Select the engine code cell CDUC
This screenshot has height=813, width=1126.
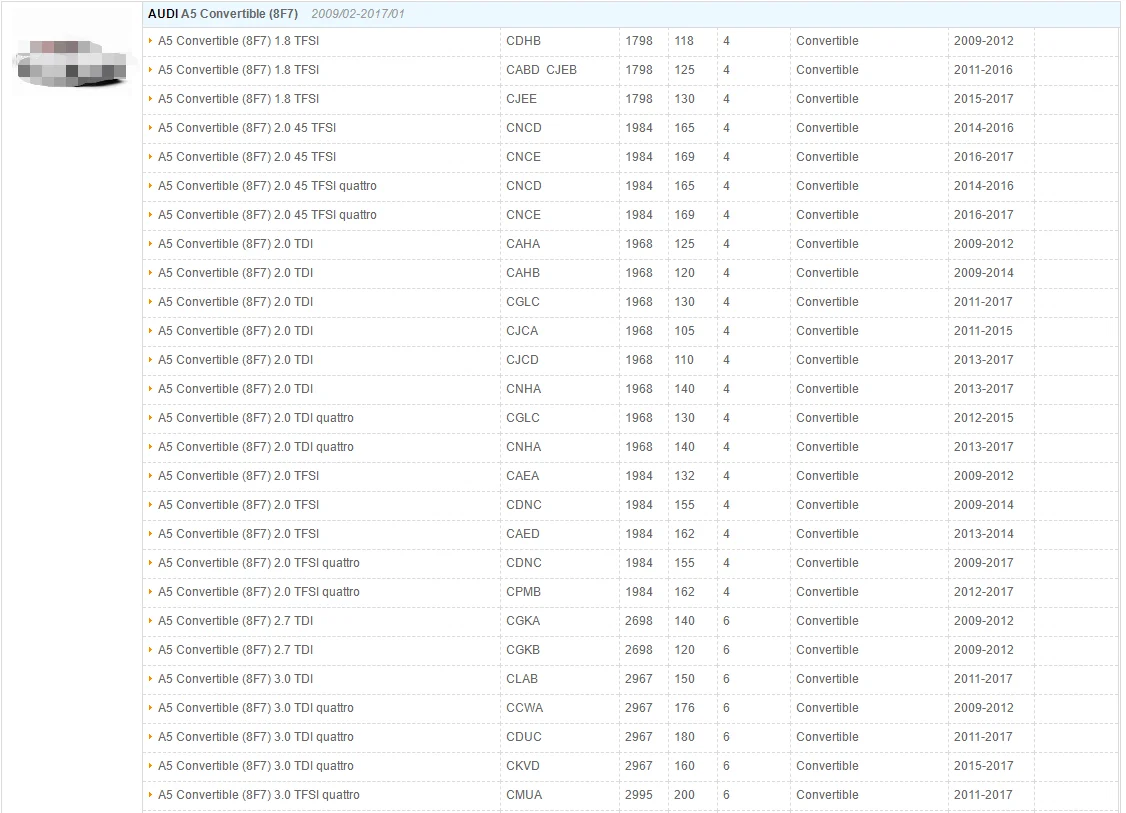[524, 737]
